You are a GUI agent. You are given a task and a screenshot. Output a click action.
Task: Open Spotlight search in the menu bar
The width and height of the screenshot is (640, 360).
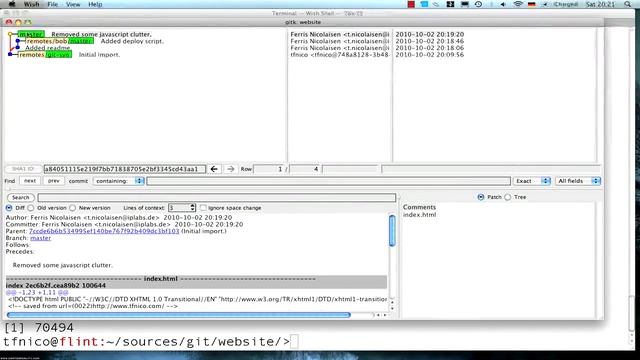tap(628, 4)
